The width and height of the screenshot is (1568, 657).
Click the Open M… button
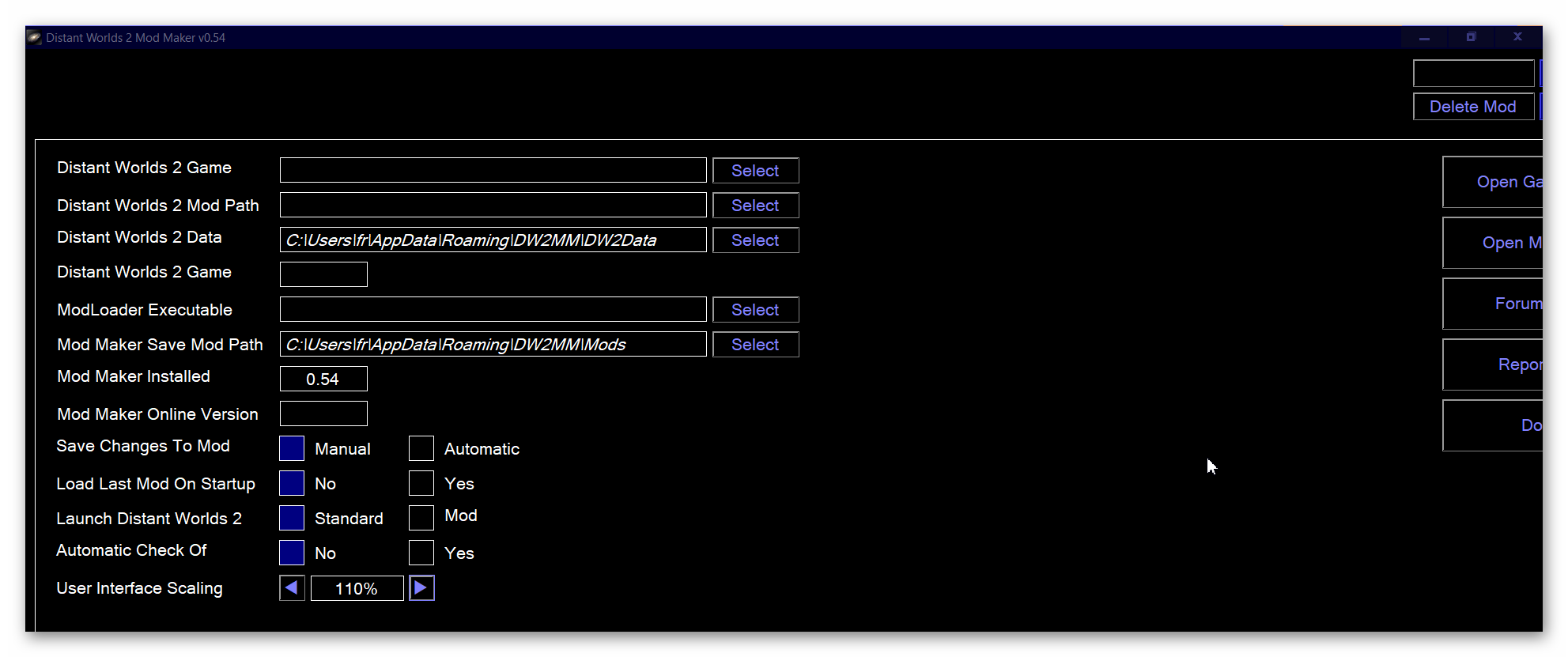click(1493, 243)
